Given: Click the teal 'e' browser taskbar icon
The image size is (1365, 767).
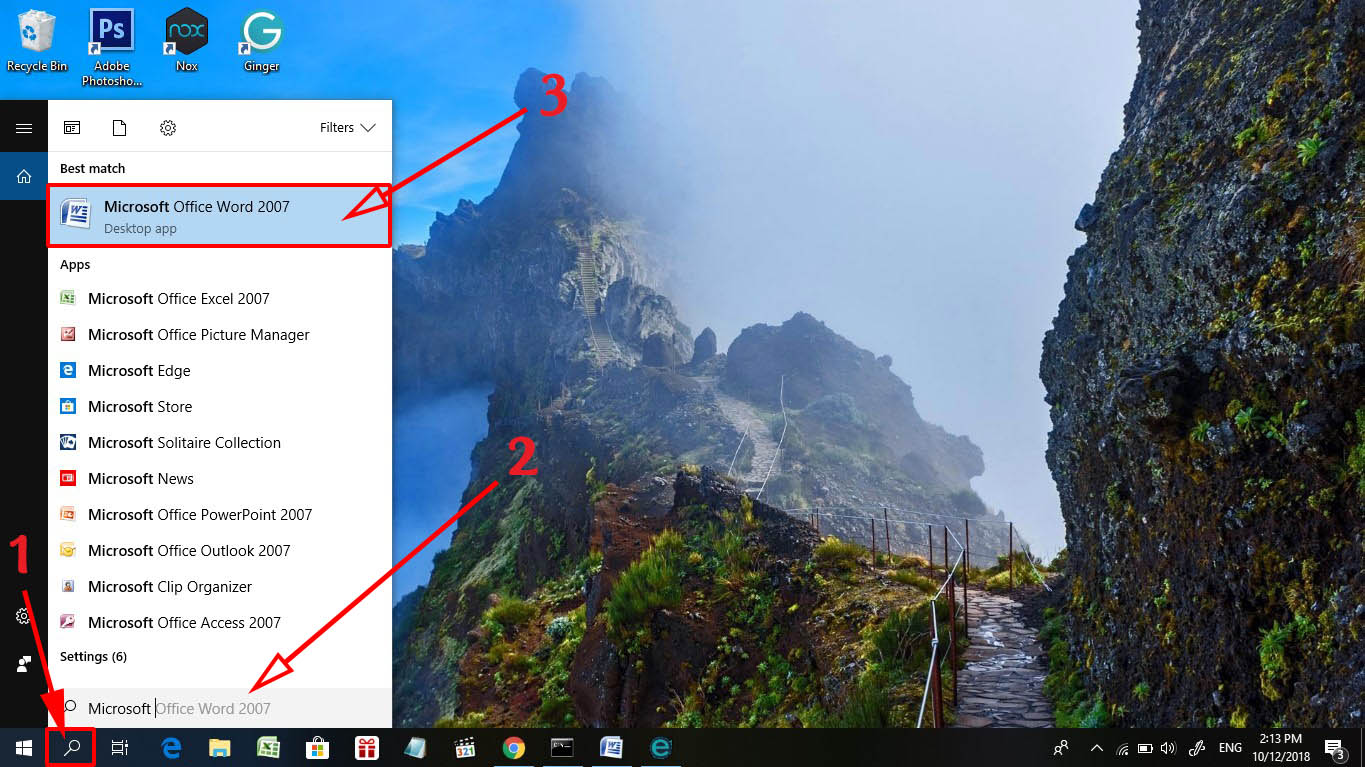Looking at the screenshot, I should coord(660,748).
